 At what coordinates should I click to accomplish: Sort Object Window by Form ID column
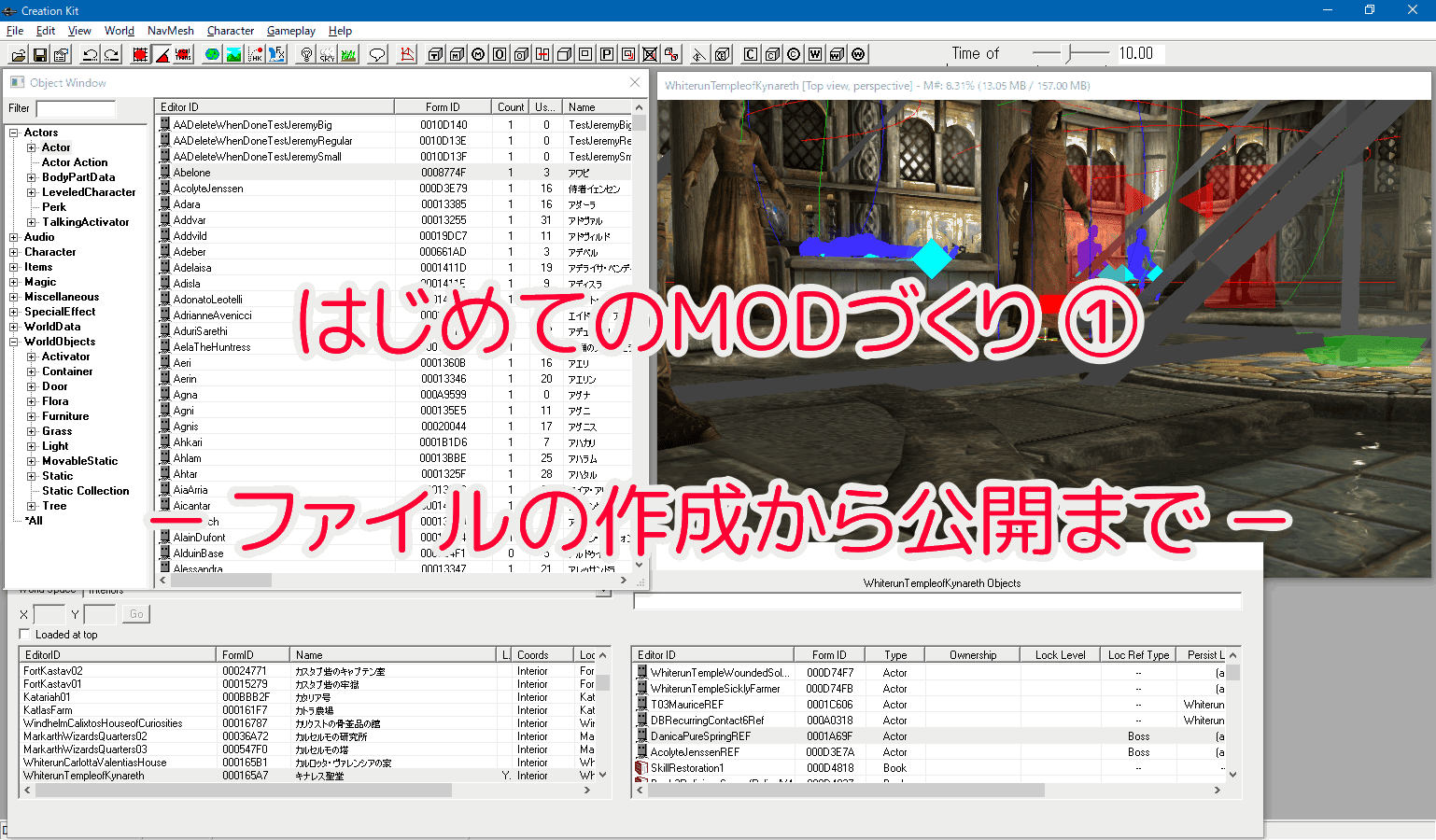point(443,107)
